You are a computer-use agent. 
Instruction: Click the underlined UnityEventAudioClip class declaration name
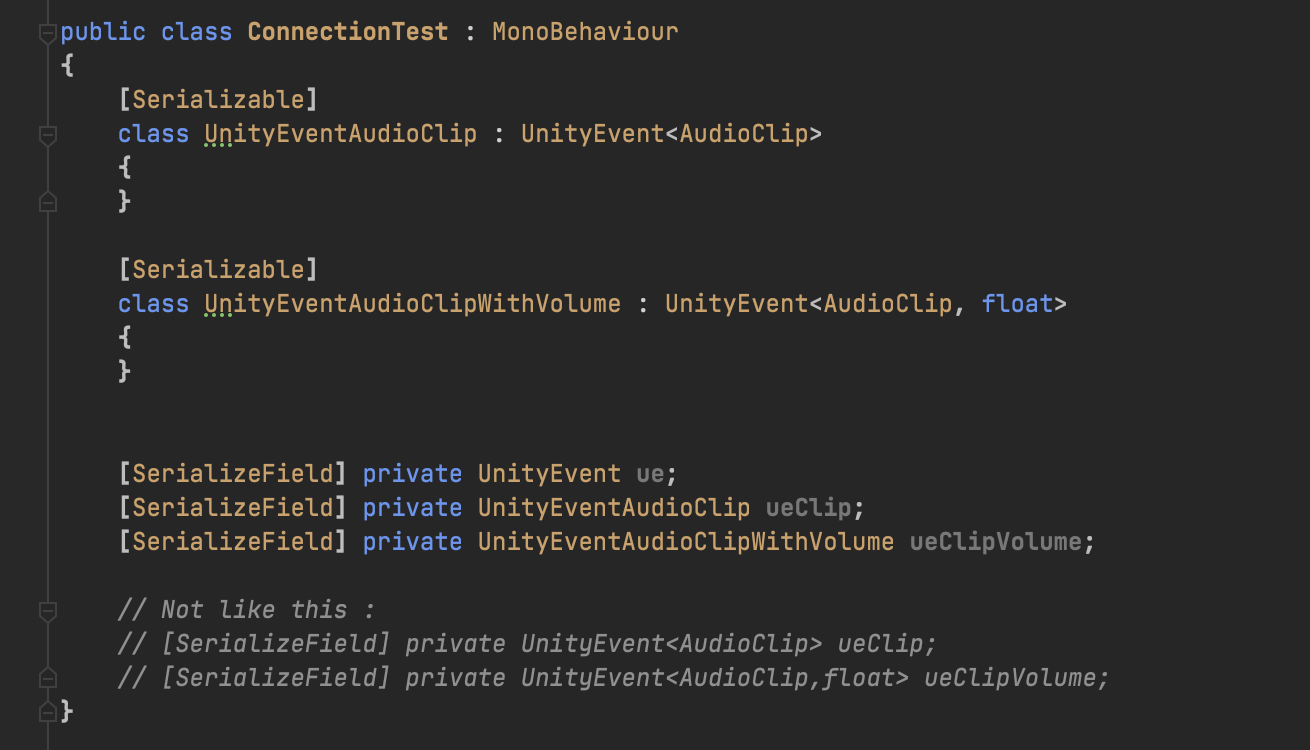pyautogui.click(x=341, y=134)
